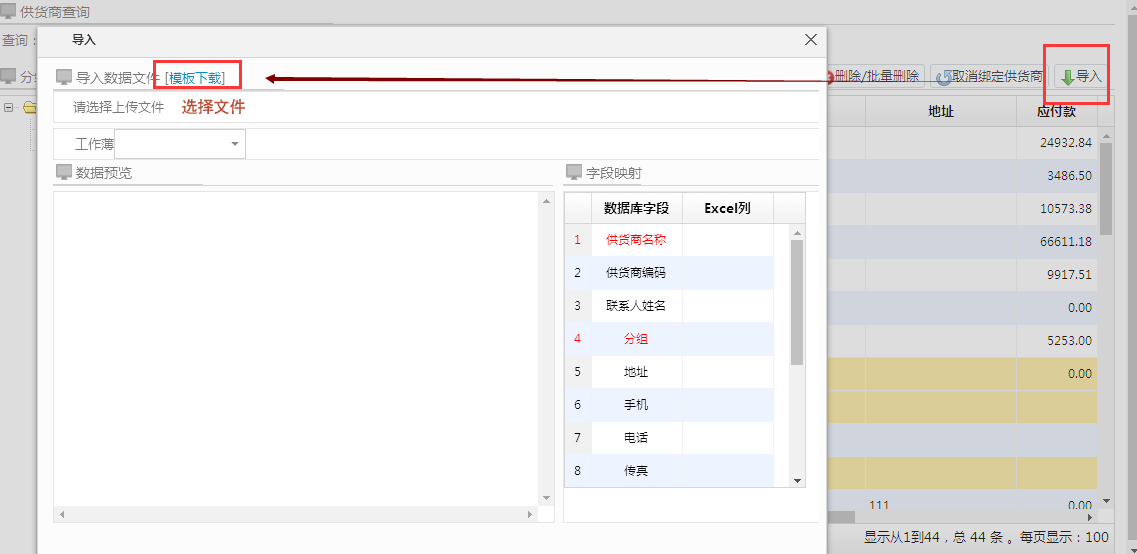Click scroll-down arrow in field mapping list

[797, 480]
